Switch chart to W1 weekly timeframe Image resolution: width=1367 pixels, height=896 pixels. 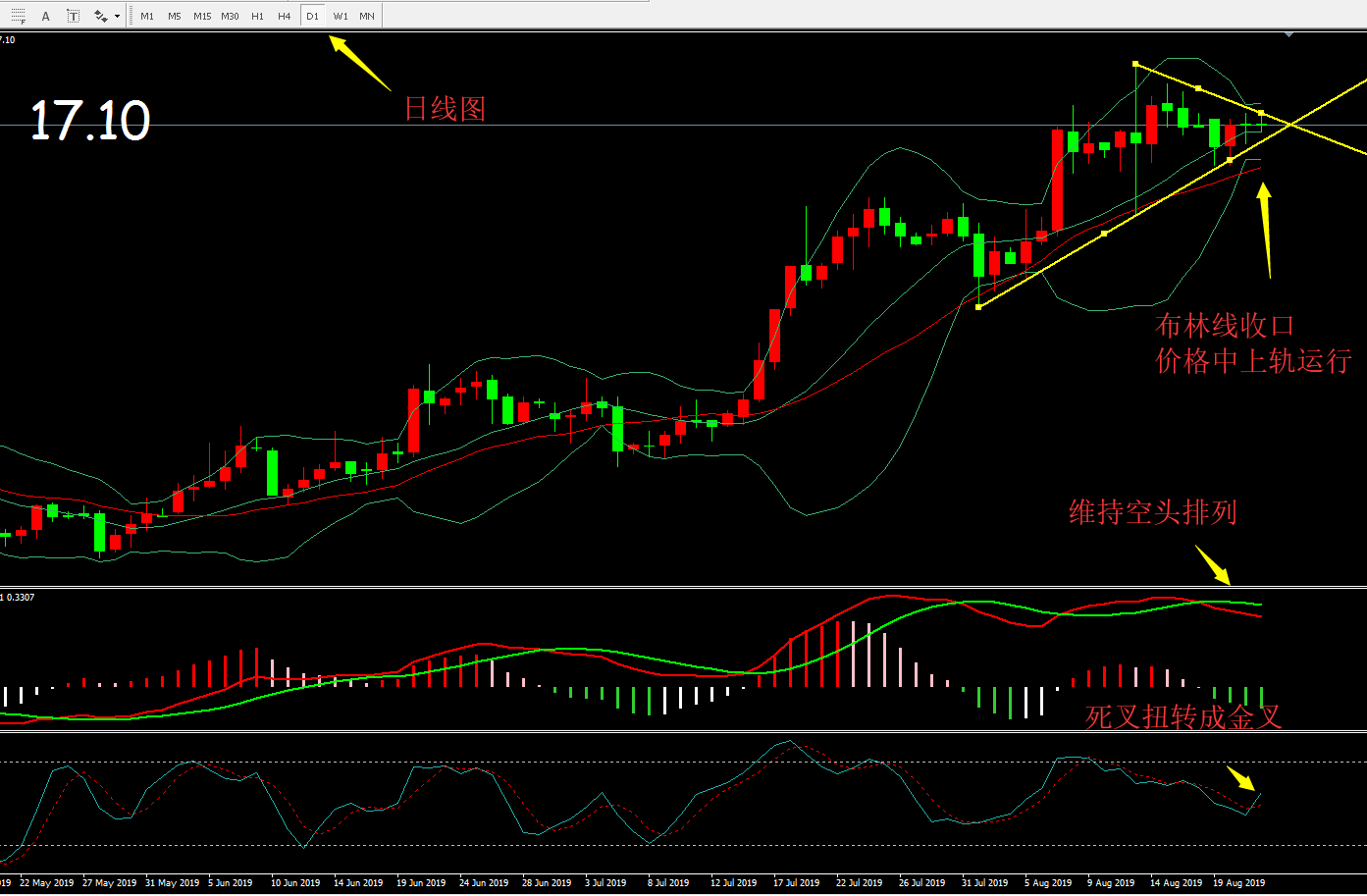point(340,16)
